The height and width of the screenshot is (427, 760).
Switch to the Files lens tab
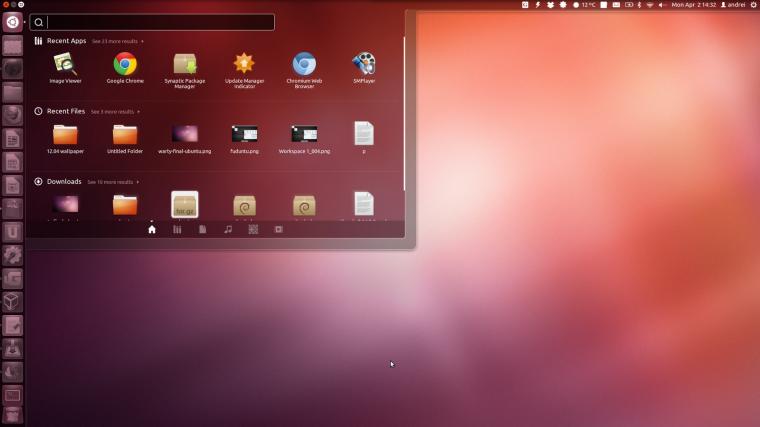pos(203,229)
